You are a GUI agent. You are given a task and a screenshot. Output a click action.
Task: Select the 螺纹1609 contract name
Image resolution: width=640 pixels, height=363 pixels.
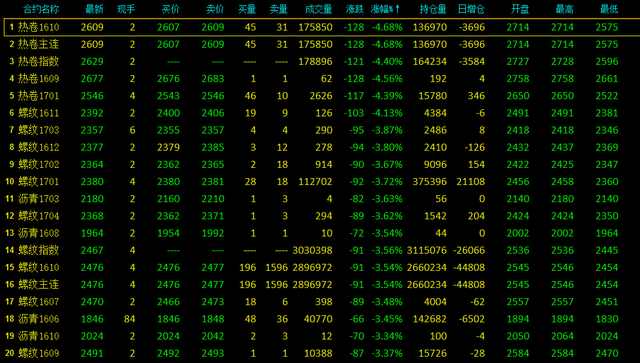coord(39,353)
